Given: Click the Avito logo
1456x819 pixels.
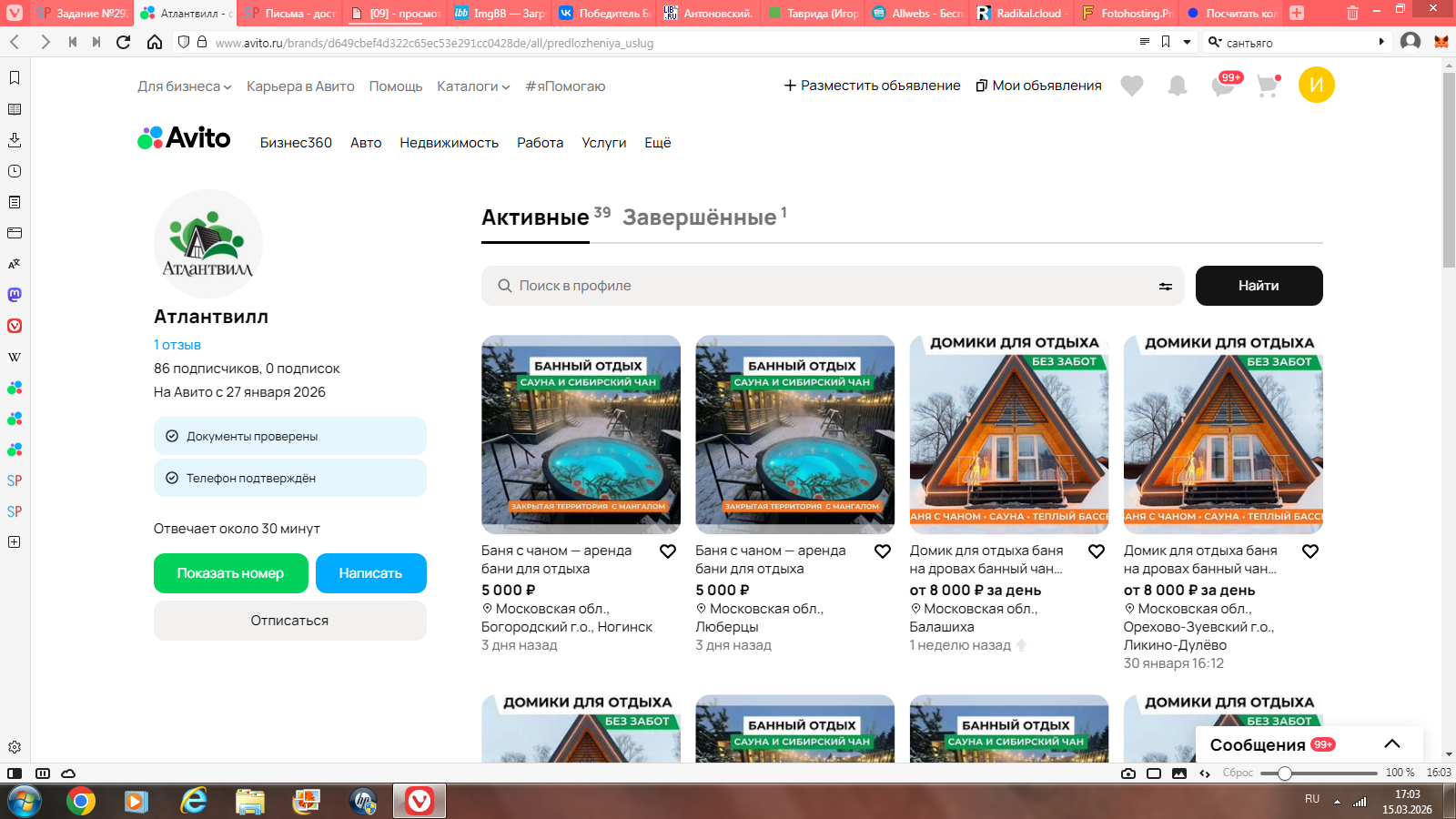Looking at the screenshot, I should click(x=184, y=138).
